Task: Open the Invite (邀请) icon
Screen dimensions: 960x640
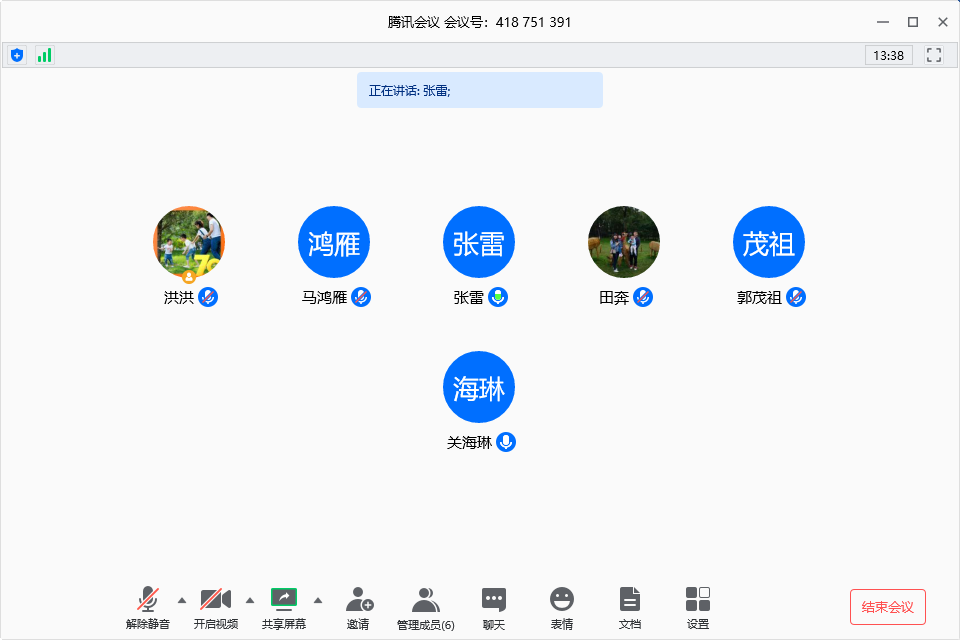Action: [359, 607]
